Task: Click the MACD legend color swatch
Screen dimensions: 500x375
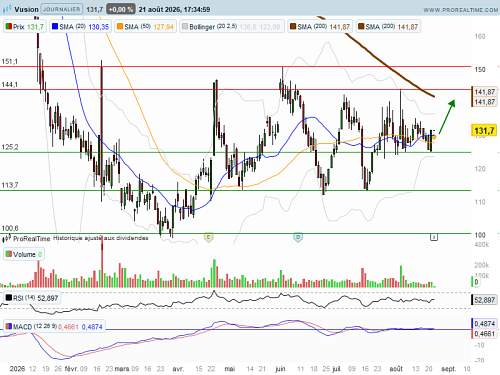Action: (9, 326)
